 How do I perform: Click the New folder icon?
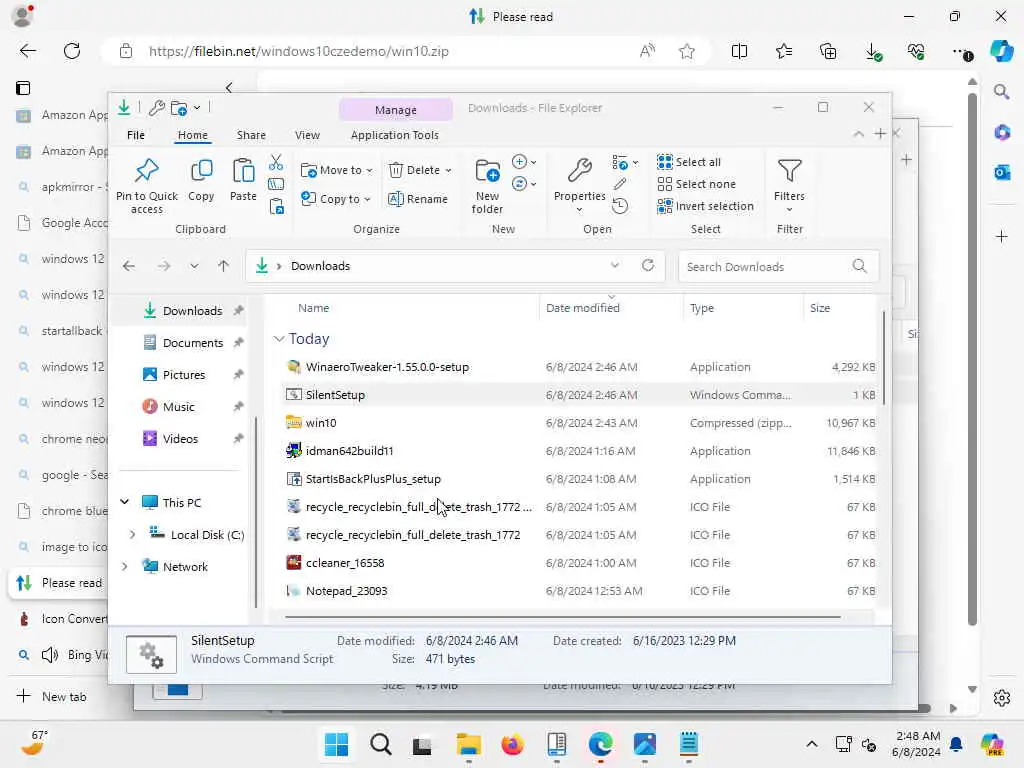pyautogui.click(x=487, y=172)
